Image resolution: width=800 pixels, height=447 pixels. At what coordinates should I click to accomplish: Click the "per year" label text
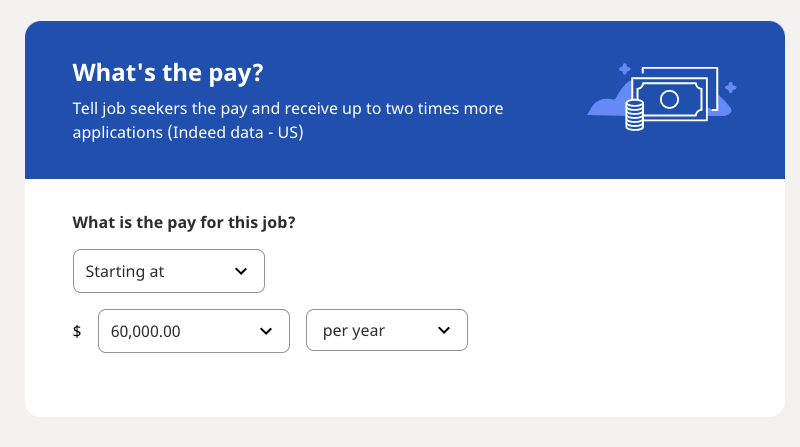354,331
